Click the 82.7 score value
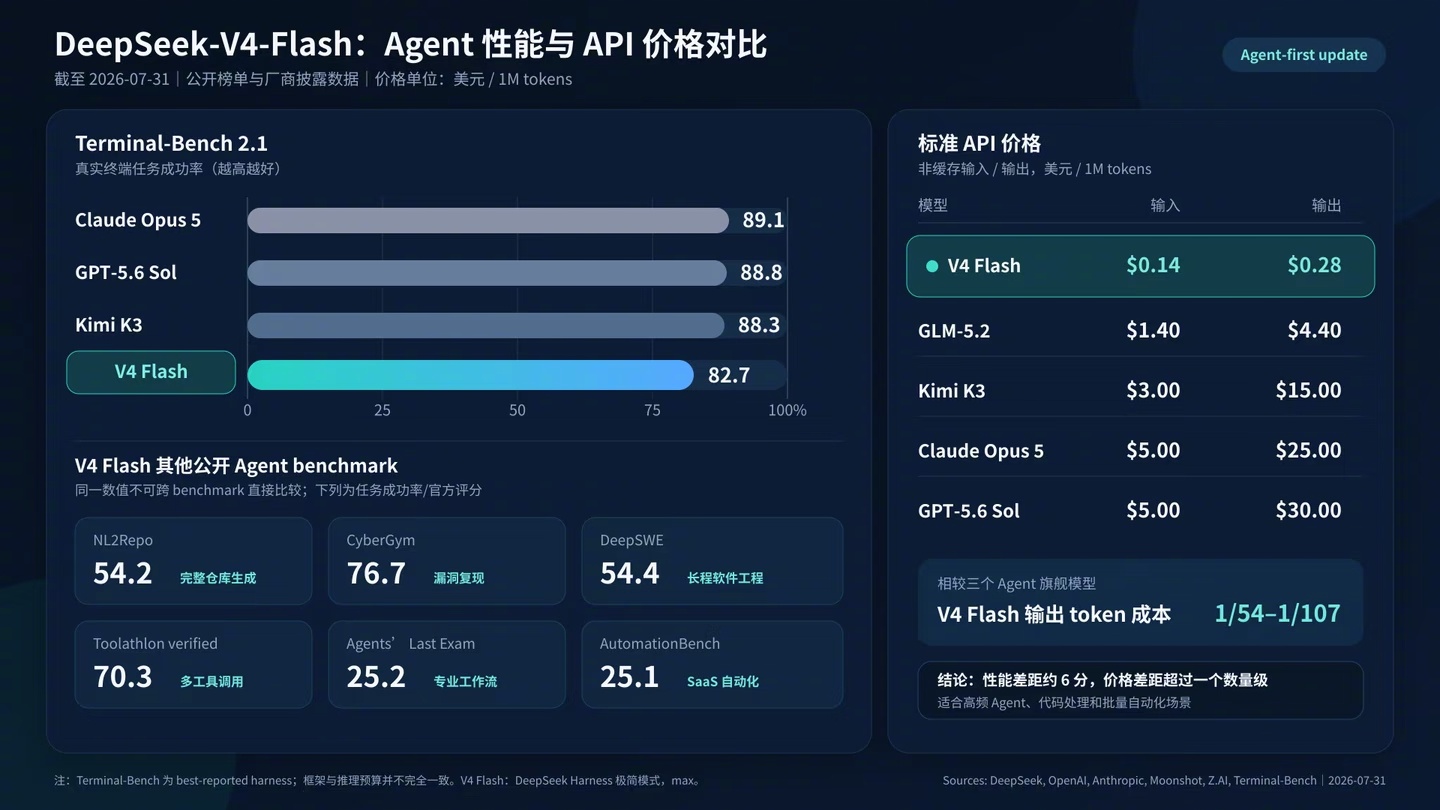Viewport: 1440px width, 810px height. click(x=729, y=375)
